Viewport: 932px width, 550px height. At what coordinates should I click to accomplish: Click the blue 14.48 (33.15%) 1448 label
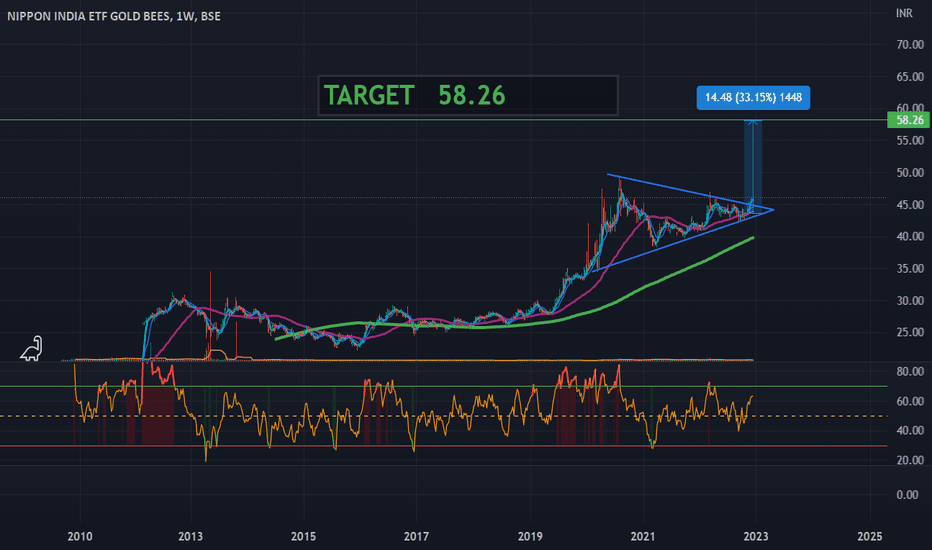pyautogui.click(x=753, y=98)
